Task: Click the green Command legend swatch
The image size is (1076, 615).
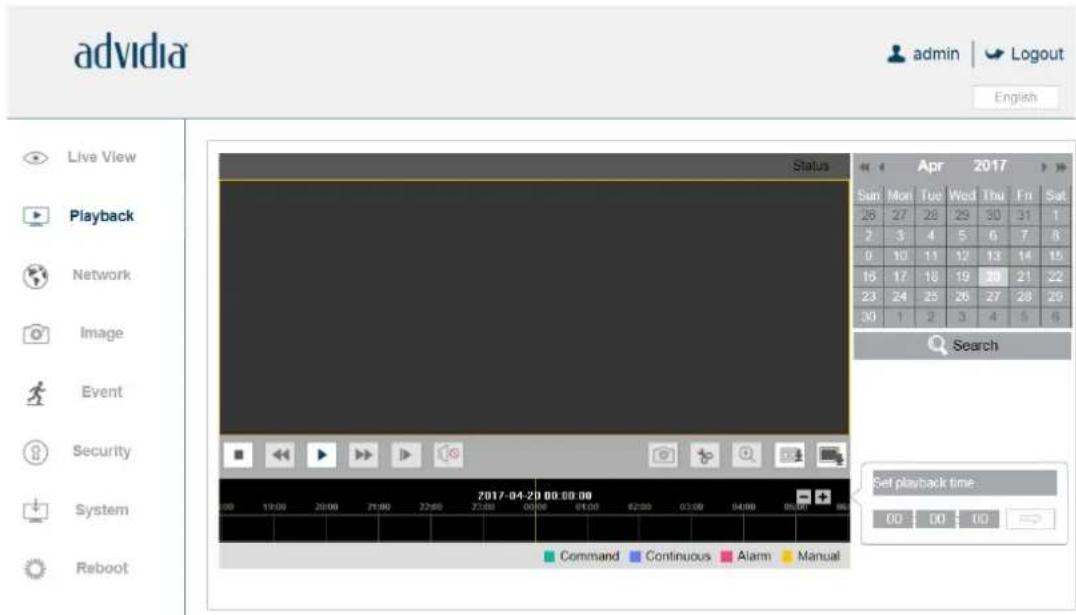Action: [549, 557]
